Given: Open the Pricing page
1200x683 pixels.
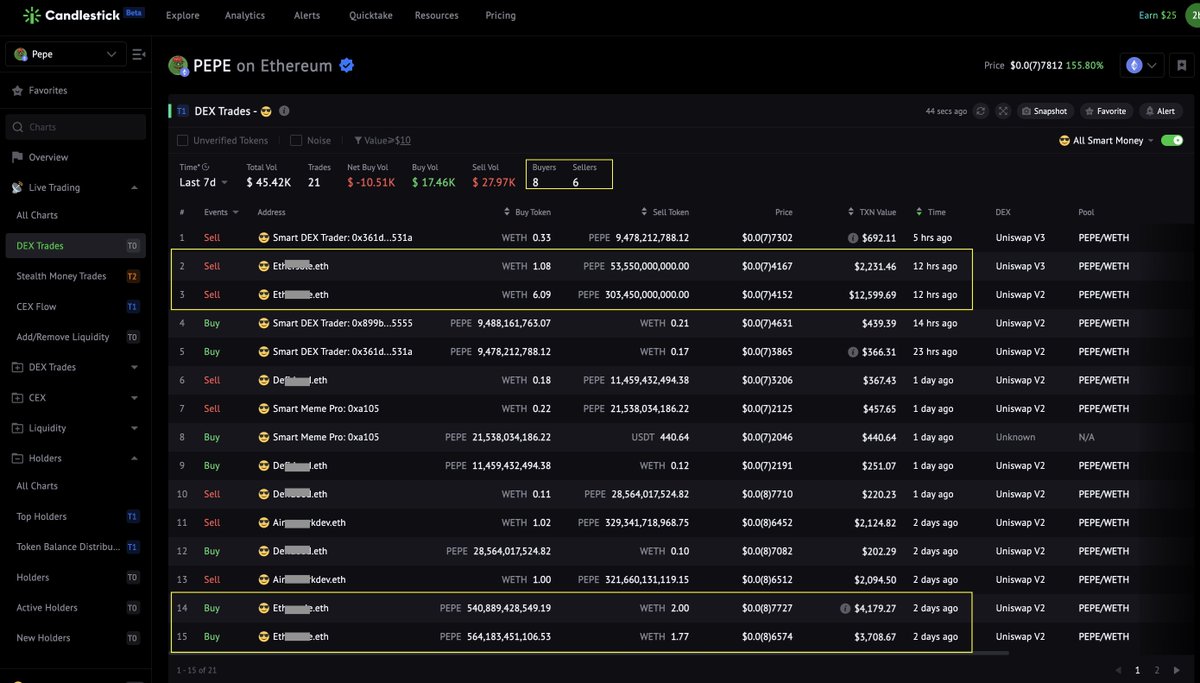Looking at the screenshot, I should (500, 15).
